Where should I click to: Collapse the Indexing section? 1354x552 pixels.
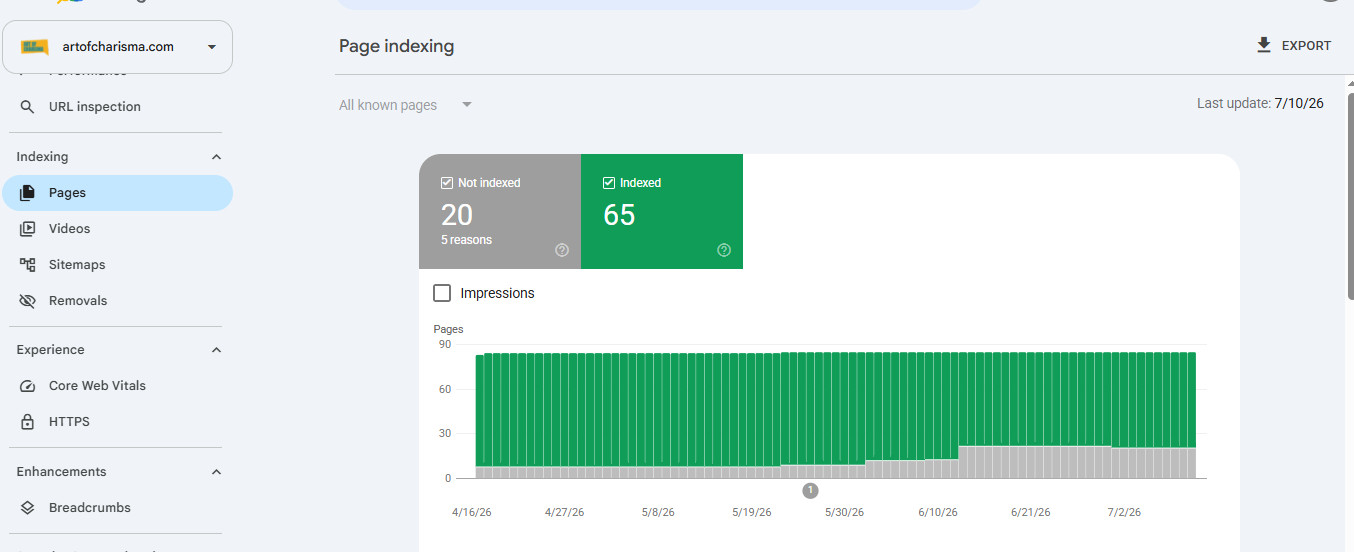[x=216, y=157]
